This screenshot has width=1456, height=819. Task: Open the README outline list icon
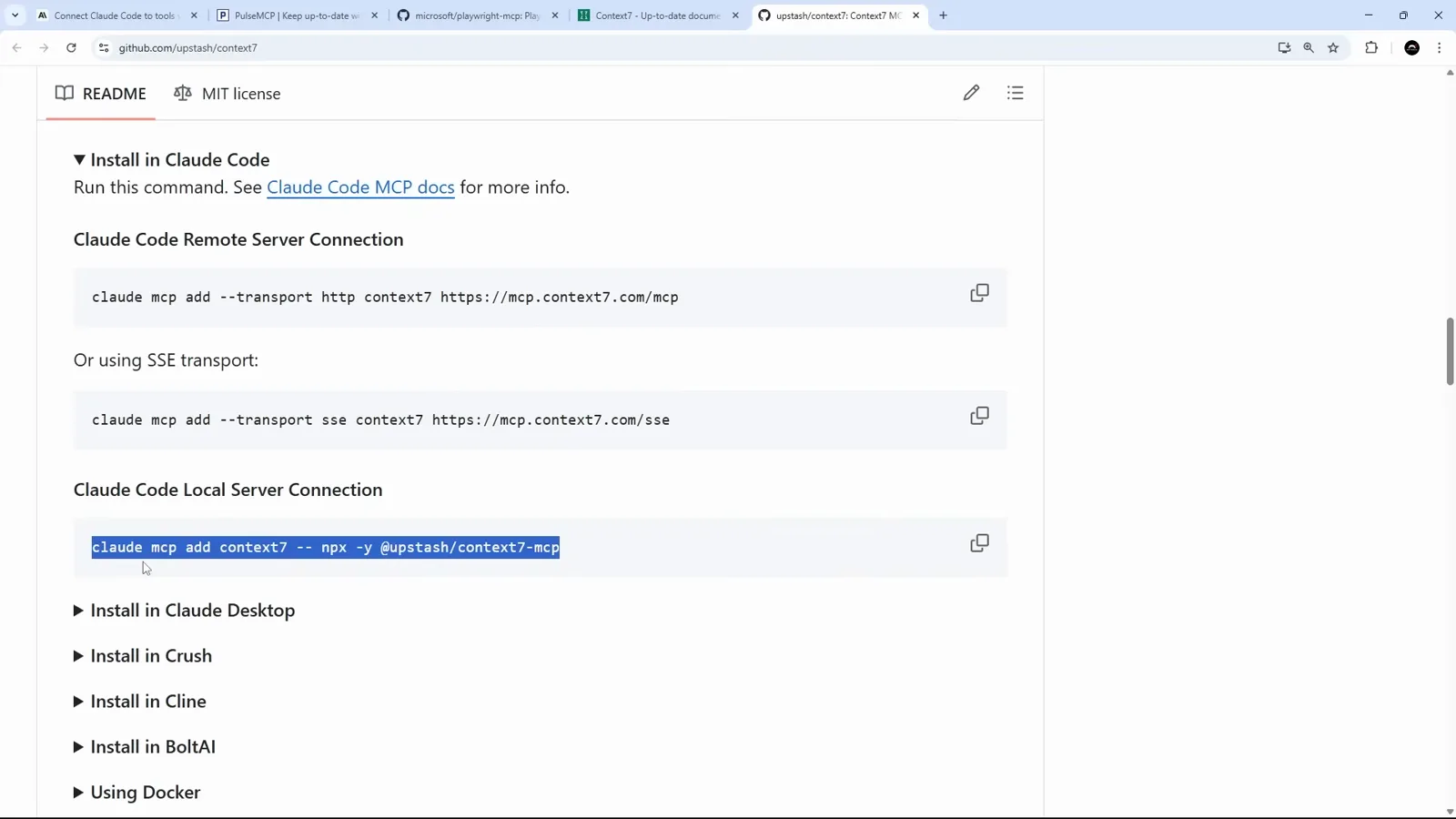pos(1016,93)
